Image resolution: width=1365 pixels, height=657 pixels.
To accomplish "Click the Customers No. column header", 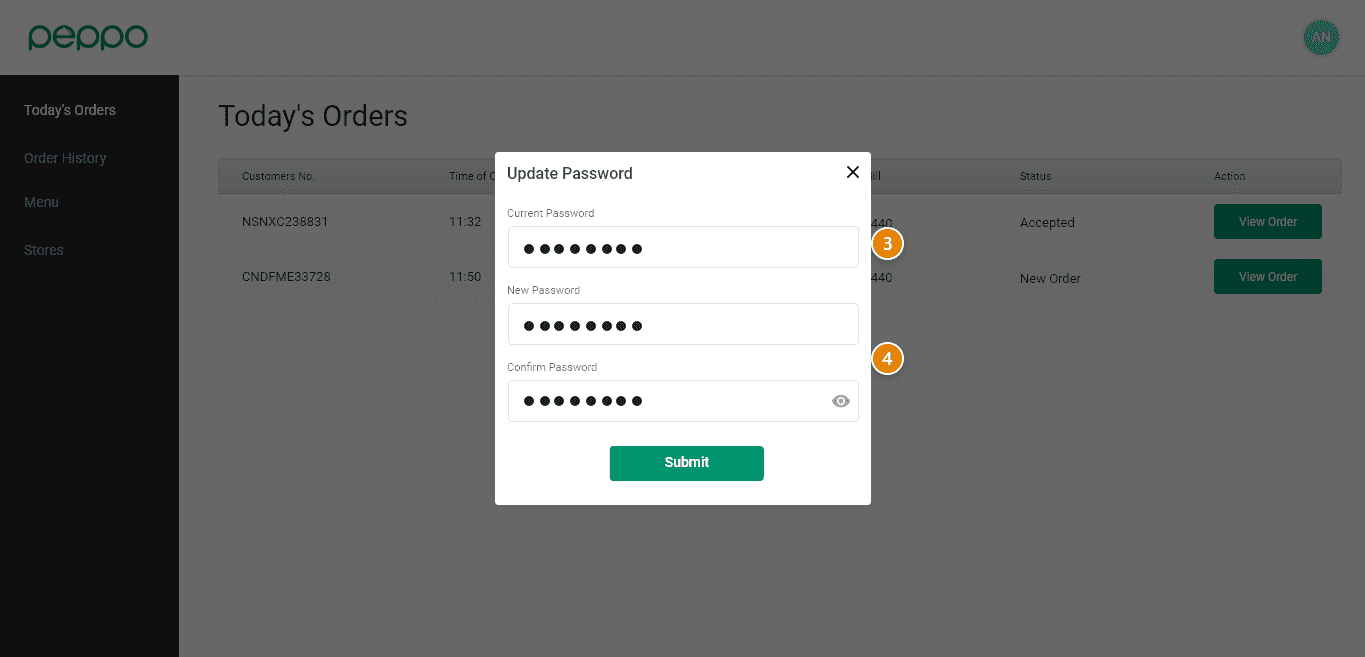I will 278,176.
